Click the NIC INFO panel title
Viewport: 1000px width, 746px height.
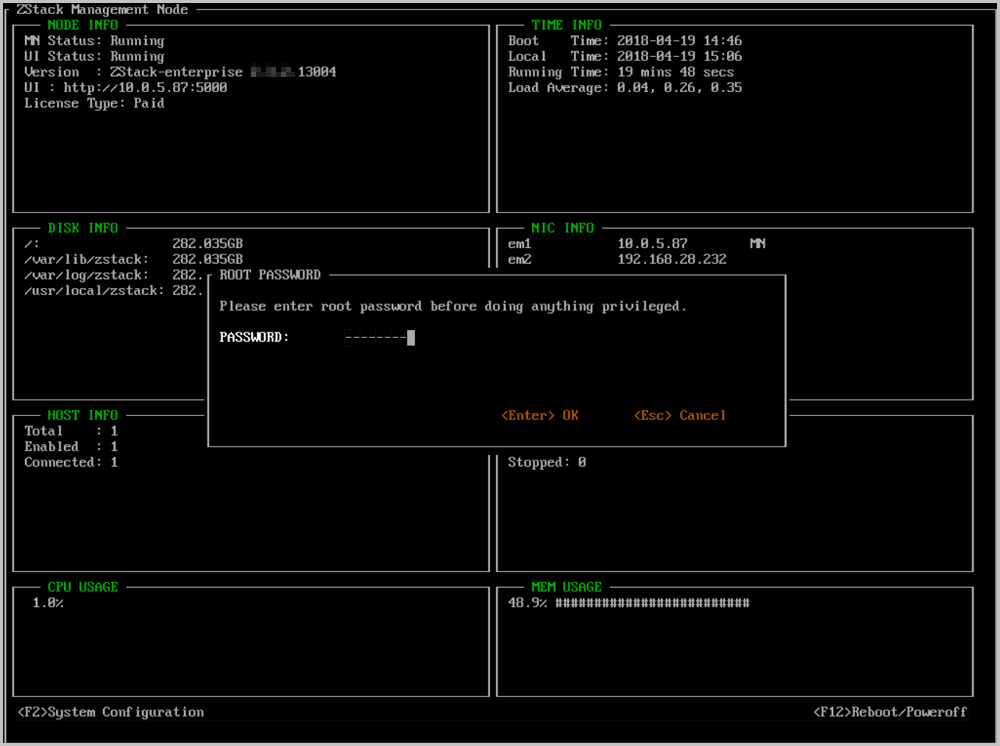click(562, 228)
